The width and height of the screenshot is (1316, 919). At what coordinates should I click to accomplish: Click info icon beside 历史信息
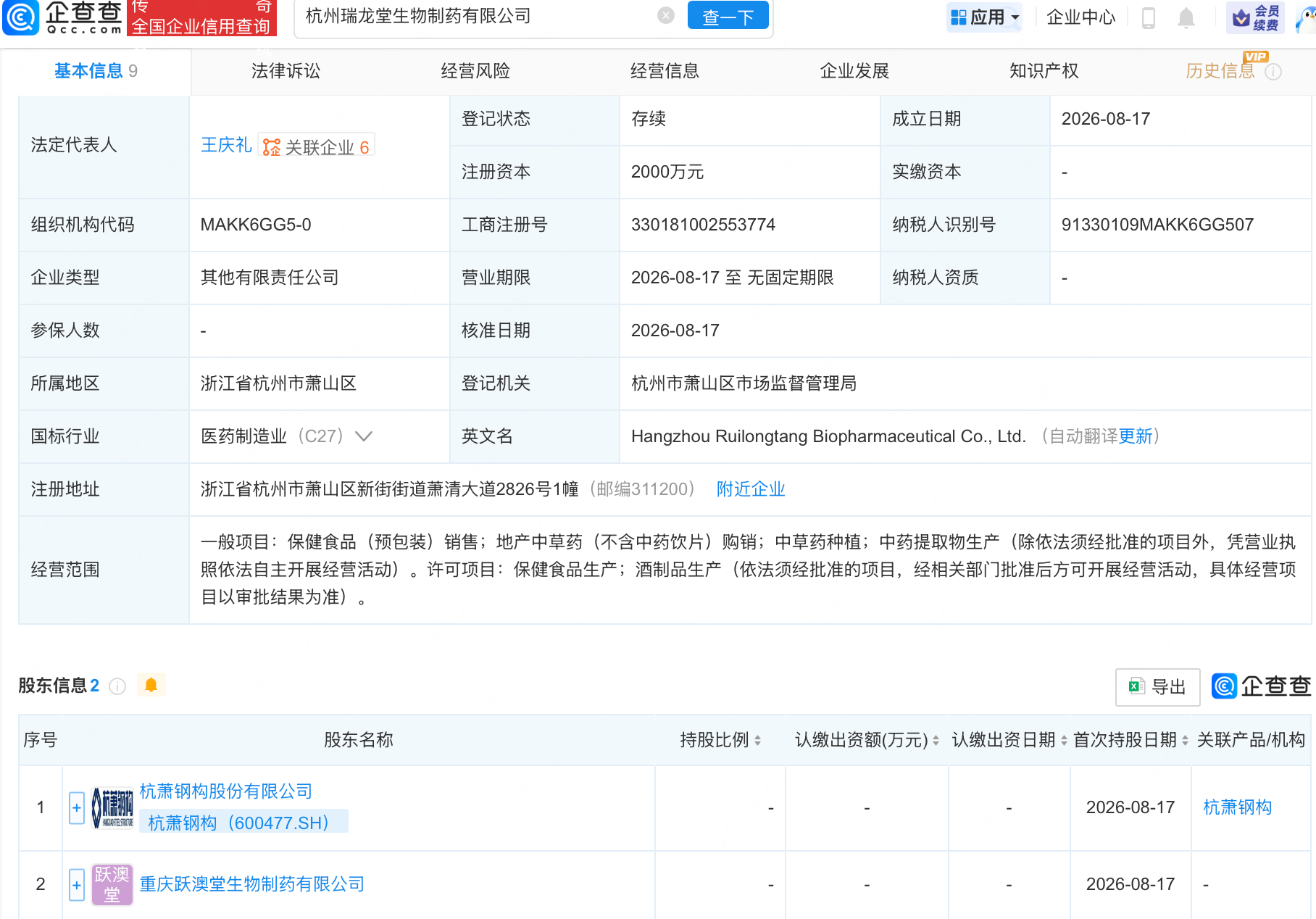click(x=1273, y=72)
